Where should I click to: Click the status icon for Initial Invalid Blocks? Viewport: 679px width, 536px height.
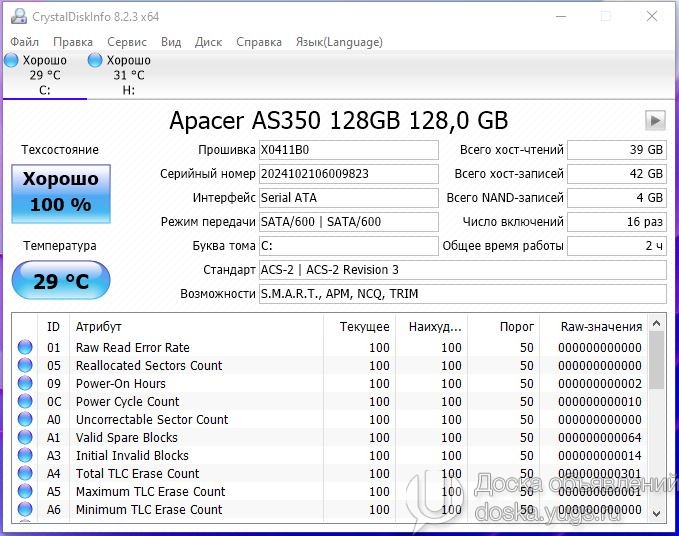pyautogui.click(x=25, y=455)
